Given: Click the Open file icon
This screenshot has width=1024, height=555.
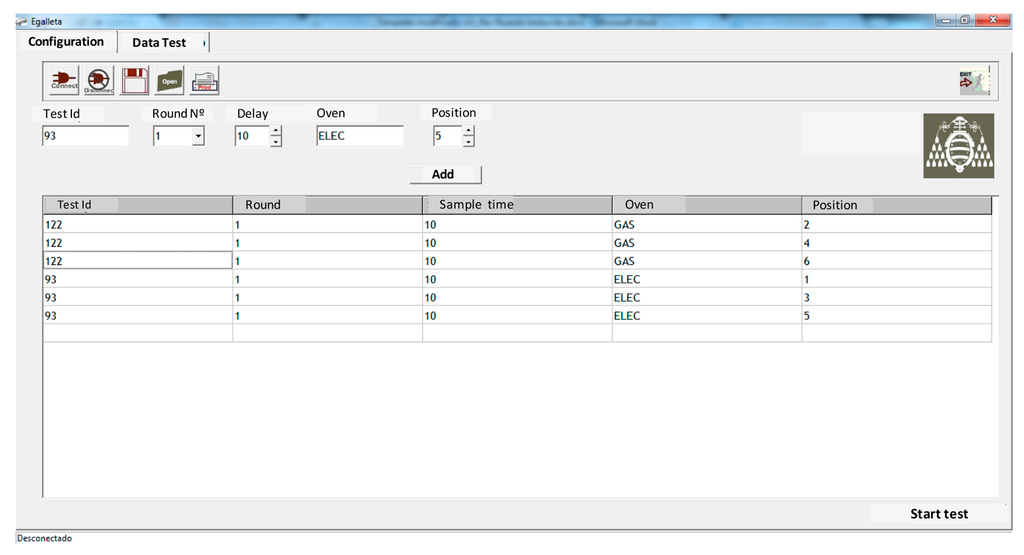Looking at the screenshot, I should [170, 81].
